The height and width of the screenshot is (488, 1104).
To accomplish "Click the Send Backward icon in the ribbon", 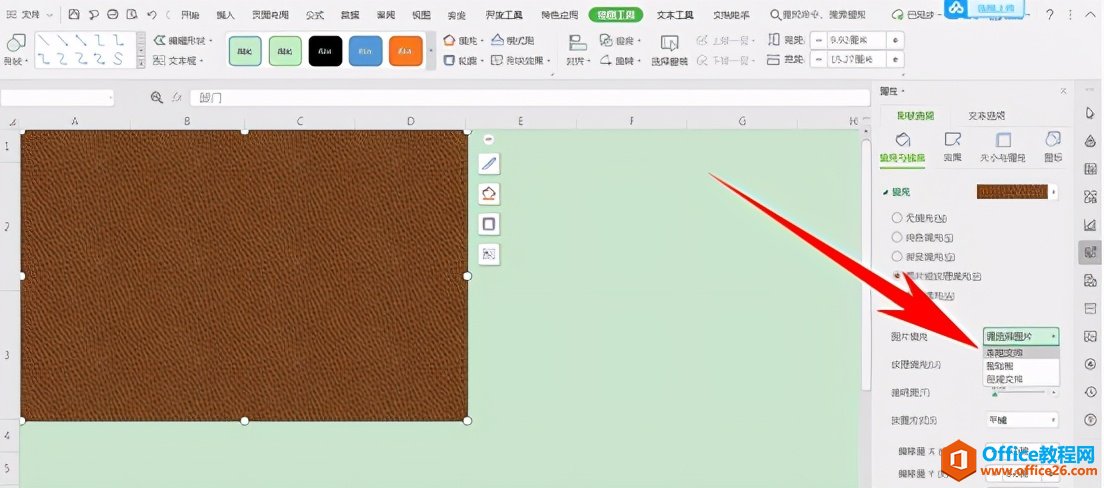I will coord(702,61).
